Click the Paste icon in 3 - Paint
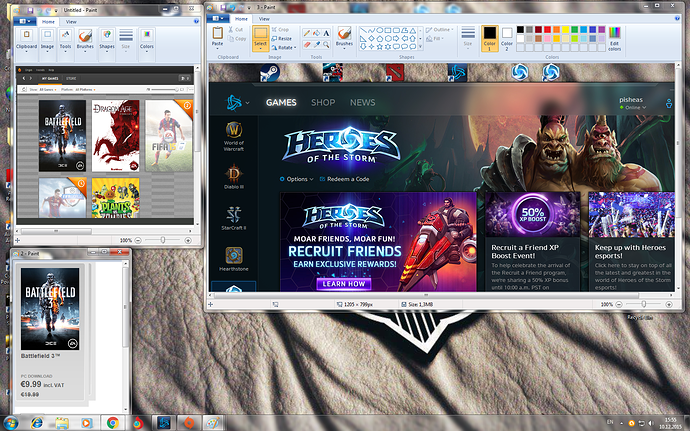Viewport: 690px width, 431px height. [217, 33]
